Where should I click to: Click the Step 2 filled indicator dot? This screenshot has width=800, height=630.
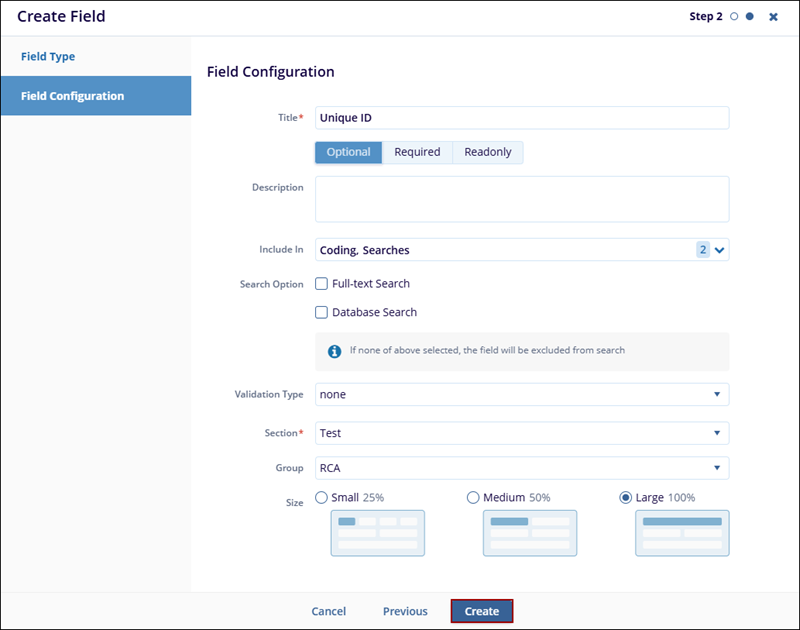click(750, 17)
